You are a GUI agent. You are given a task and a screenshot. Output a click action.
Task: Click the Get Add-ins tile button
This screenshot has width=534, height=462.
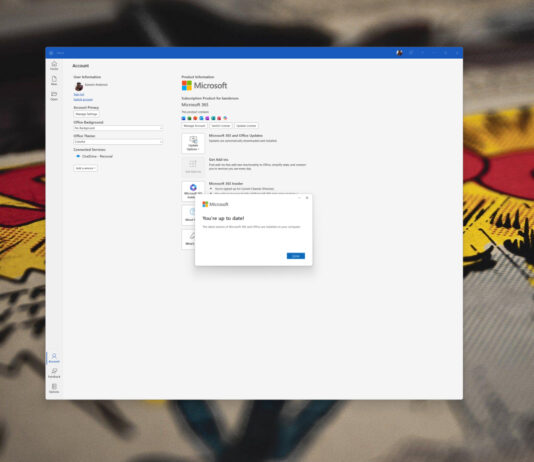coord(193,167)
